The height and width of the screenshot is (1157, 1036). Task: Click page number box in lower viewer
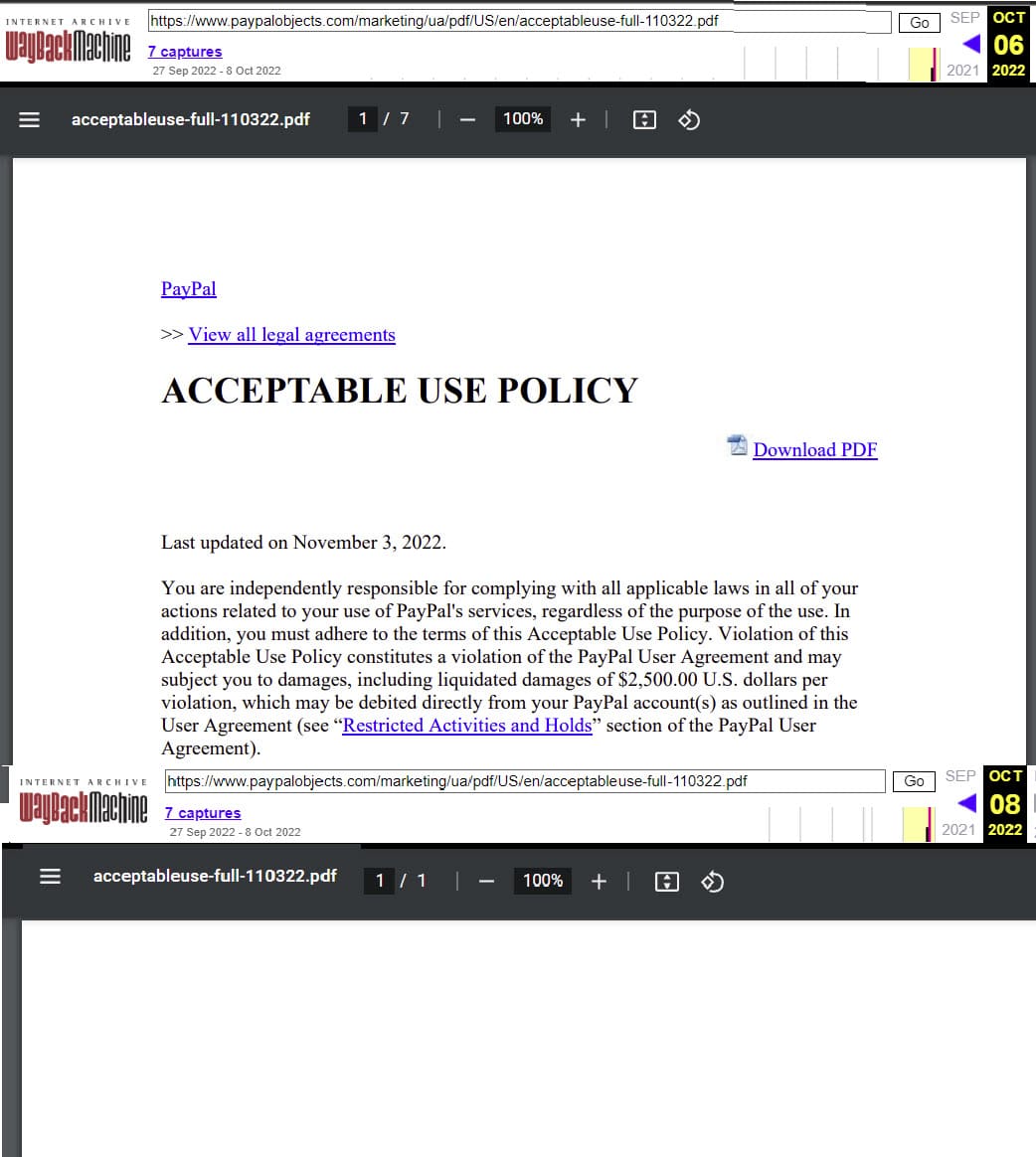(379, 881)
